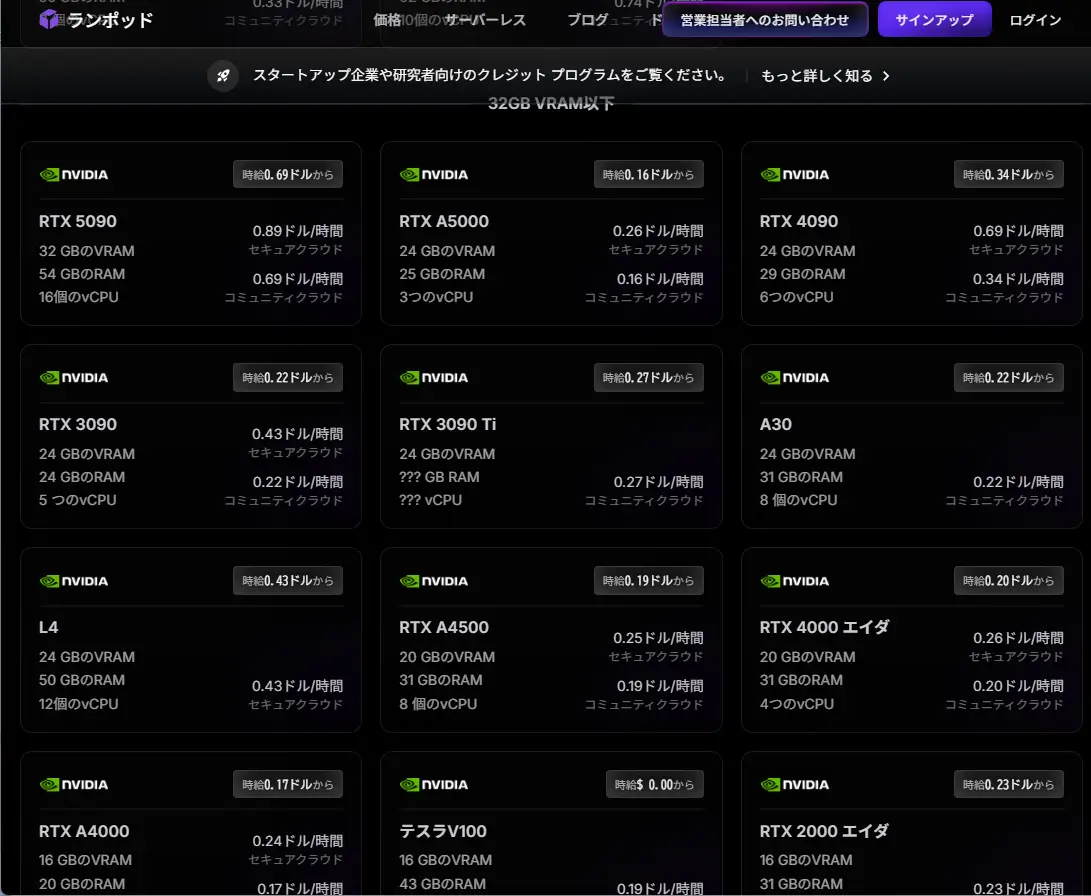
Task: Open the サーバーレス menu item
Action: point(486,19)
